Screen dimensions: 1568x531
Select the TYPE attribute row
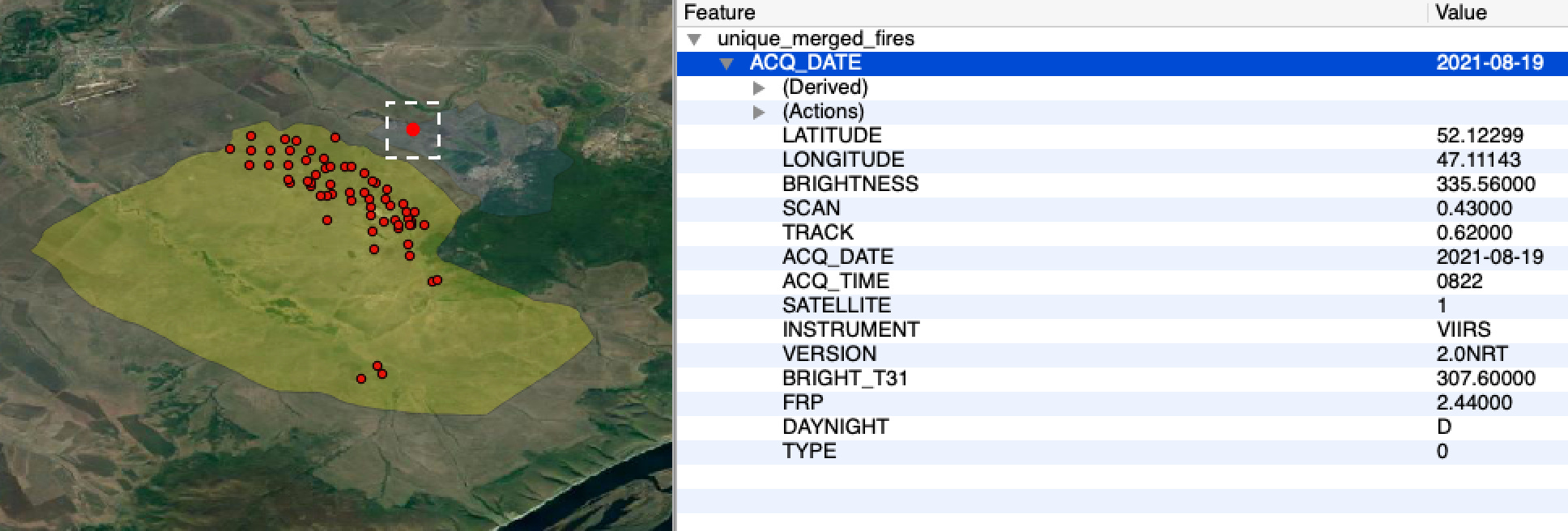point(1122,452)
